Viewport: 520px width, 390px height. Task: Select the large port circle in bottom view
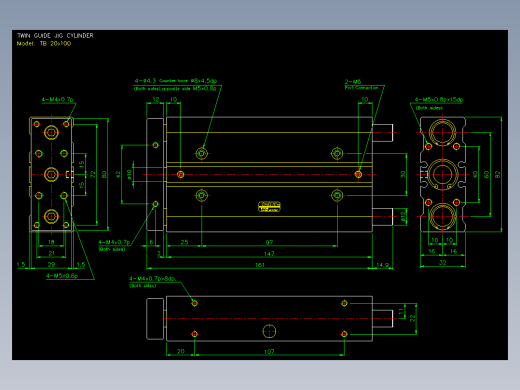pyautogui.click(x=269, y=331)
